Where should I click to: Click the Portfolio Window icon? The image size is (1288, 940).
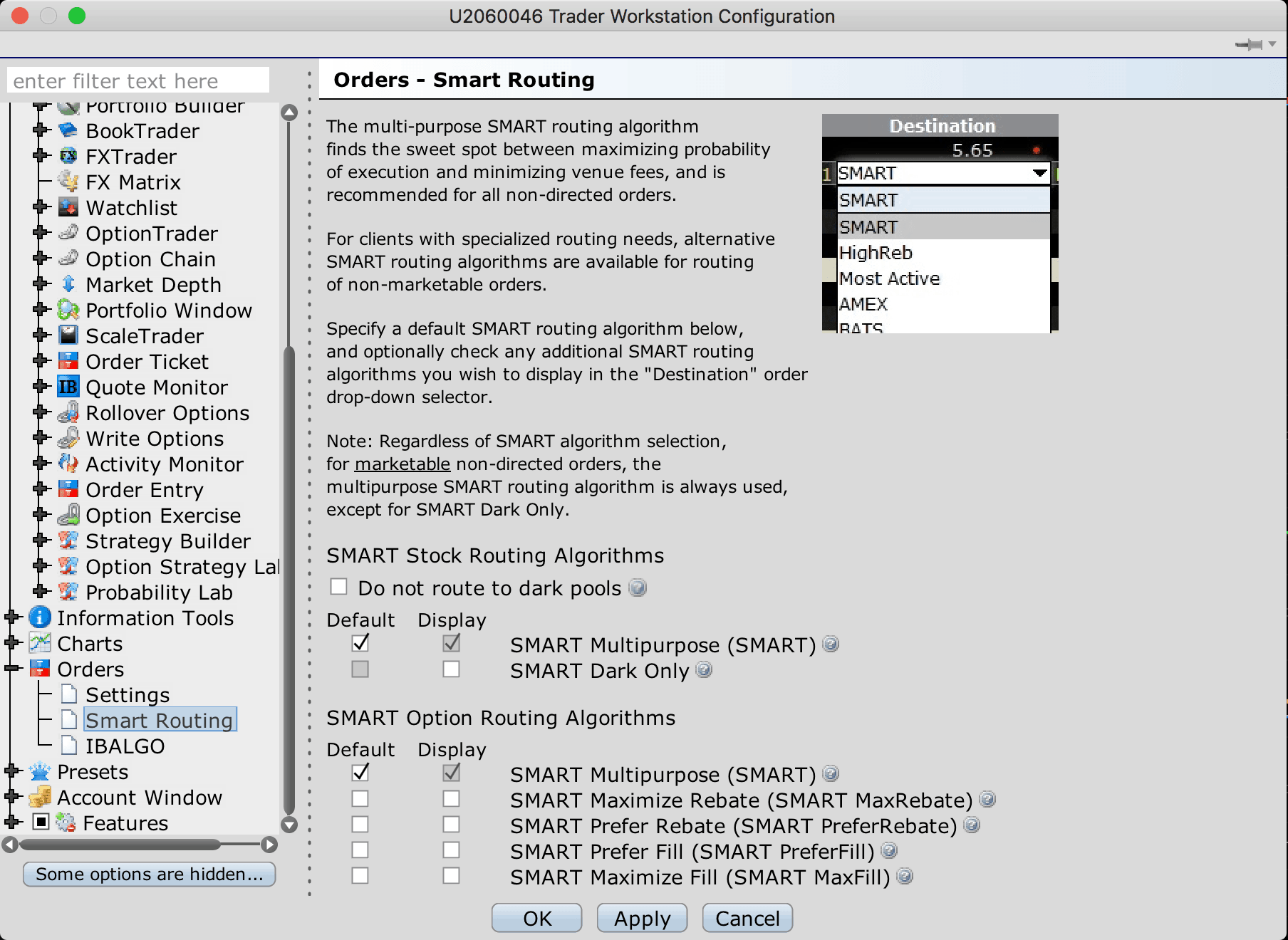[68, 310]
